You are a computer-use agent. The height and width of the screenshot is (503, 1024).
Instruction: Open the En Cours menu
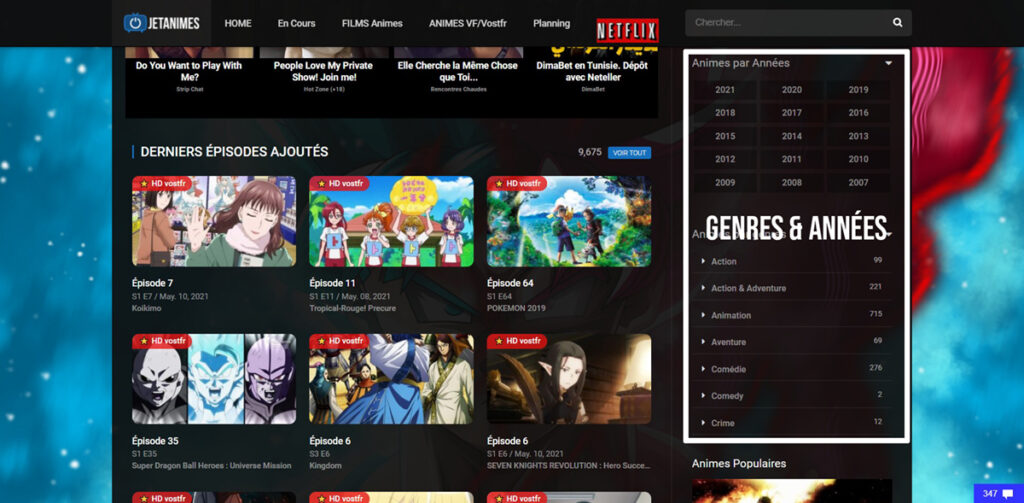tap(296, 24)
